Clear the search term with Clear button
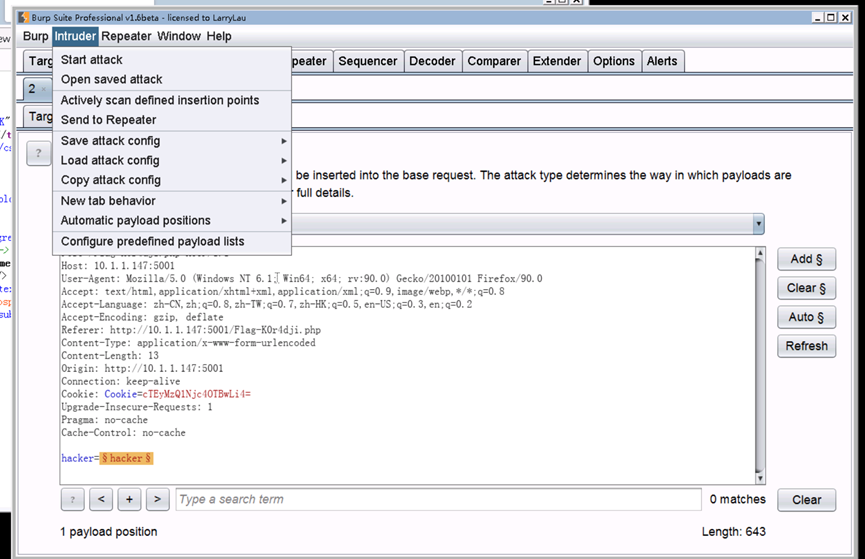Image resolution: width=865 pixels, height=559 pixels. [x=807, y=500]
